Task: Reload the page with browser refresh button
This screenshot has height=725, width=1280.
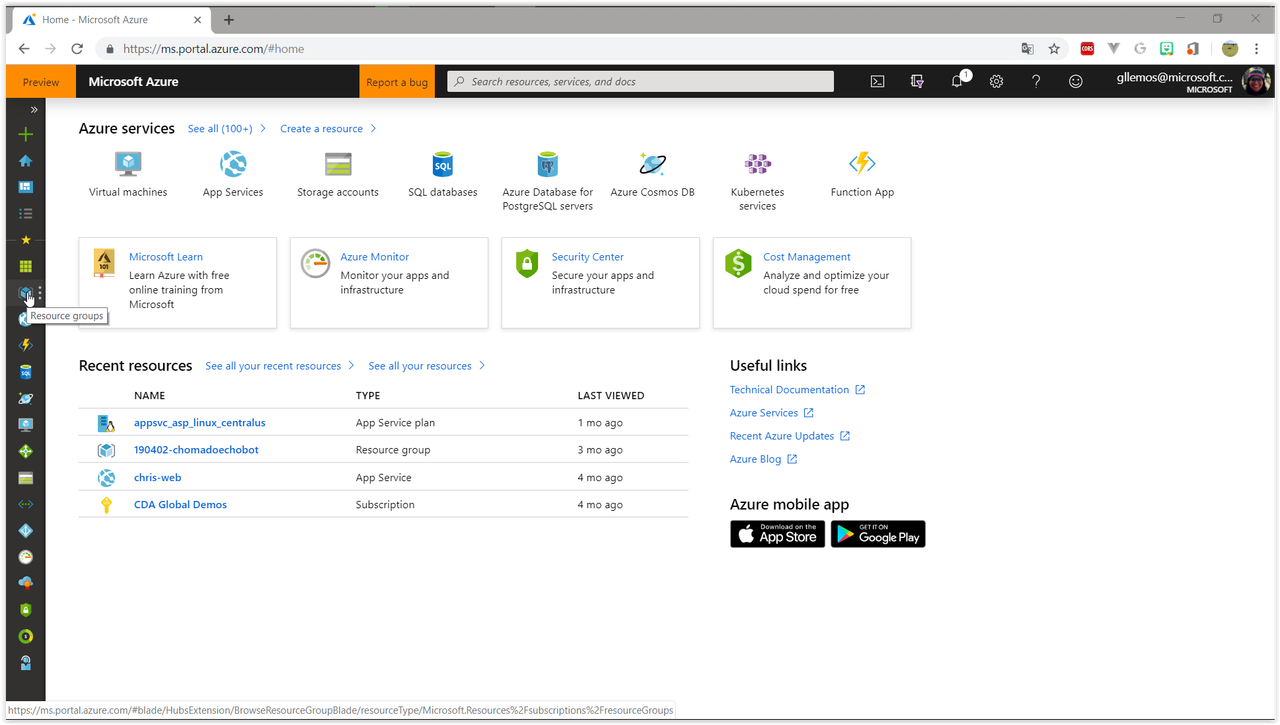Action: 77,48
